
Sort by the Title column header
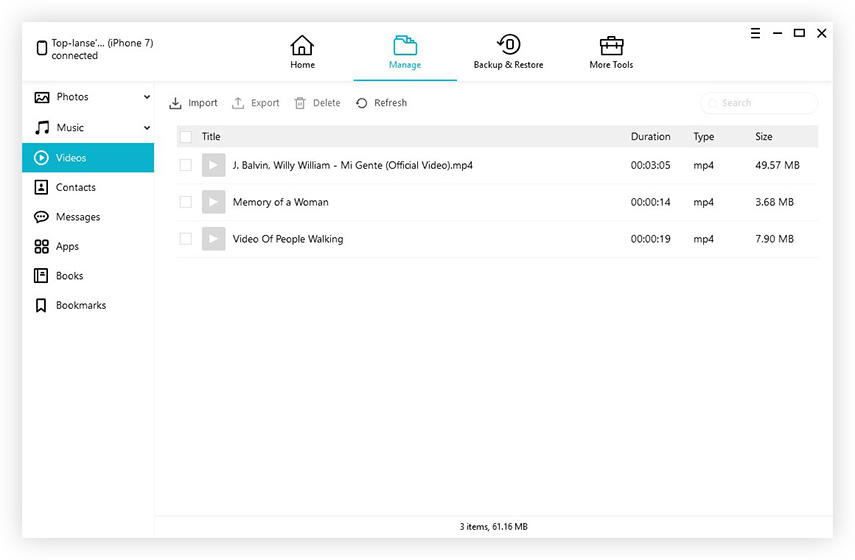coord(211,137)
